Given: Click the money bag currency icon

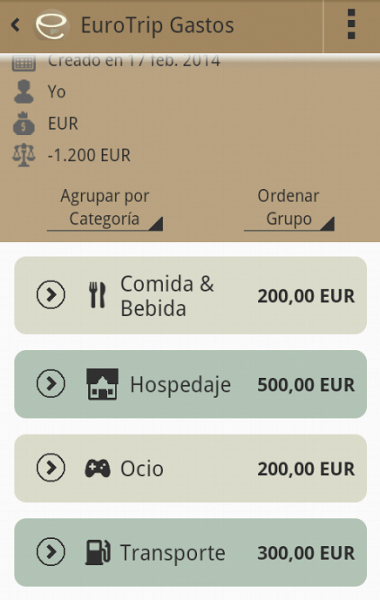Looking at the screenshot, I should point(24,123).
